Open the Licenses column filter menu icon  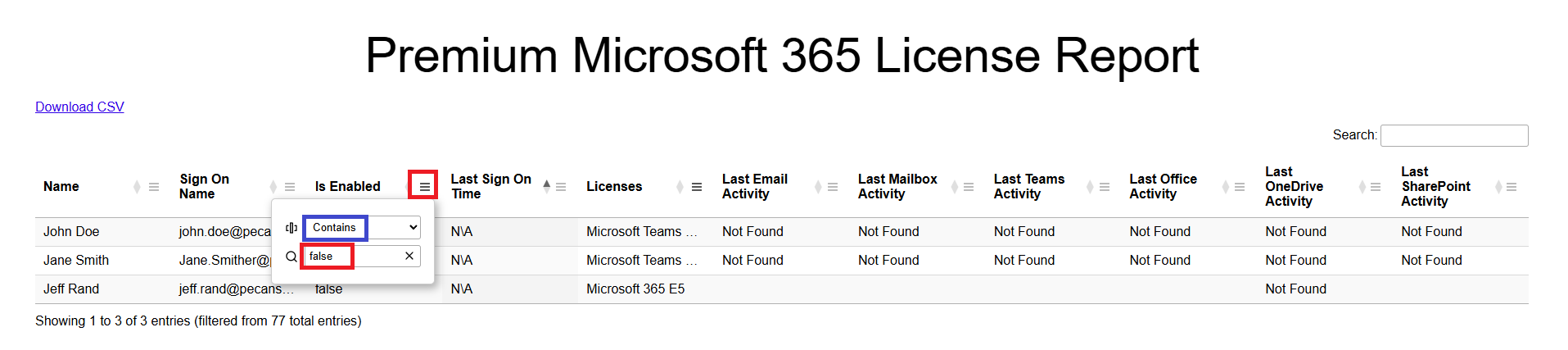click(x=697, y=188)
